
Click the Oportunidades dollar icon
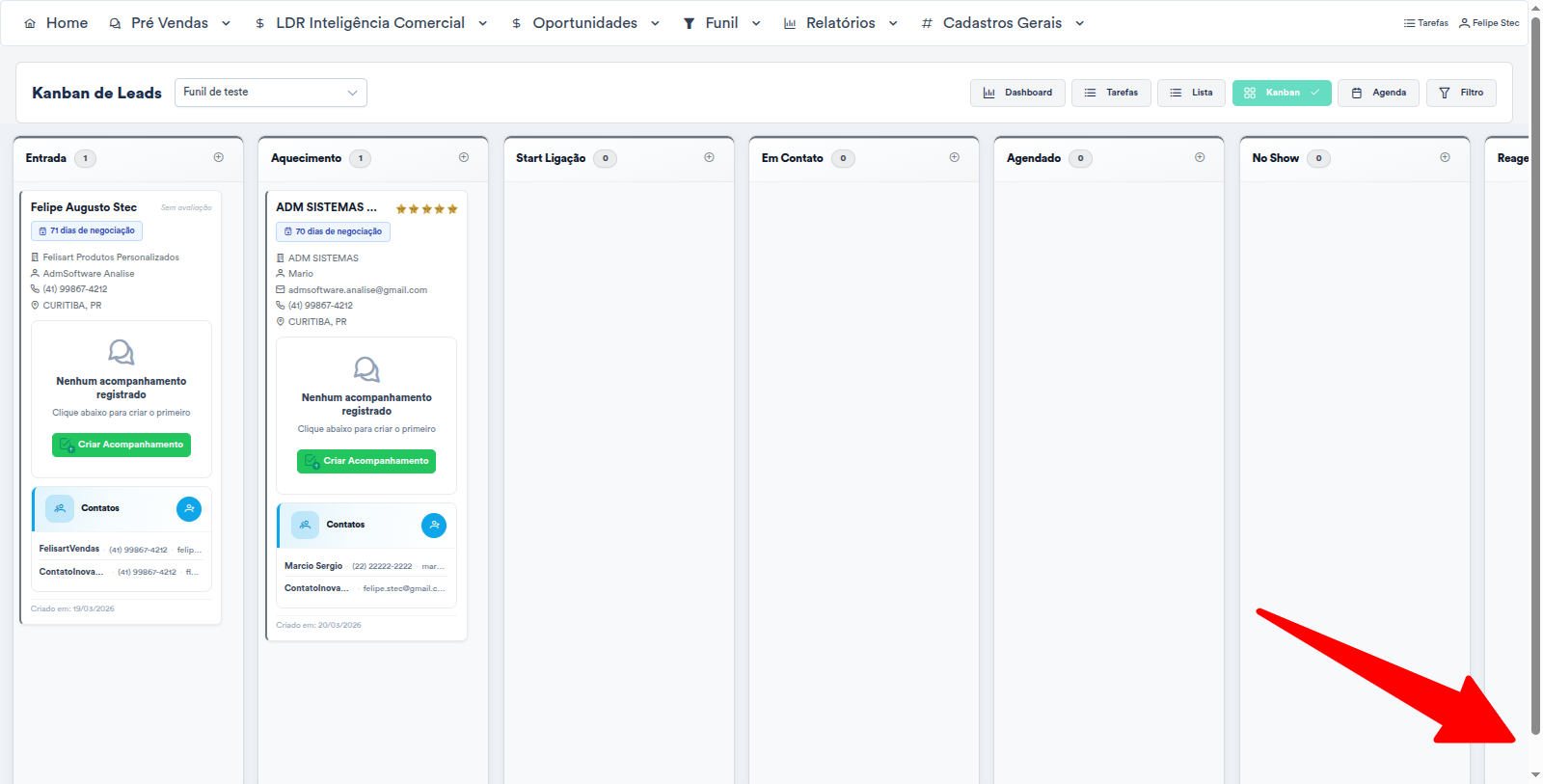(516, 23)
